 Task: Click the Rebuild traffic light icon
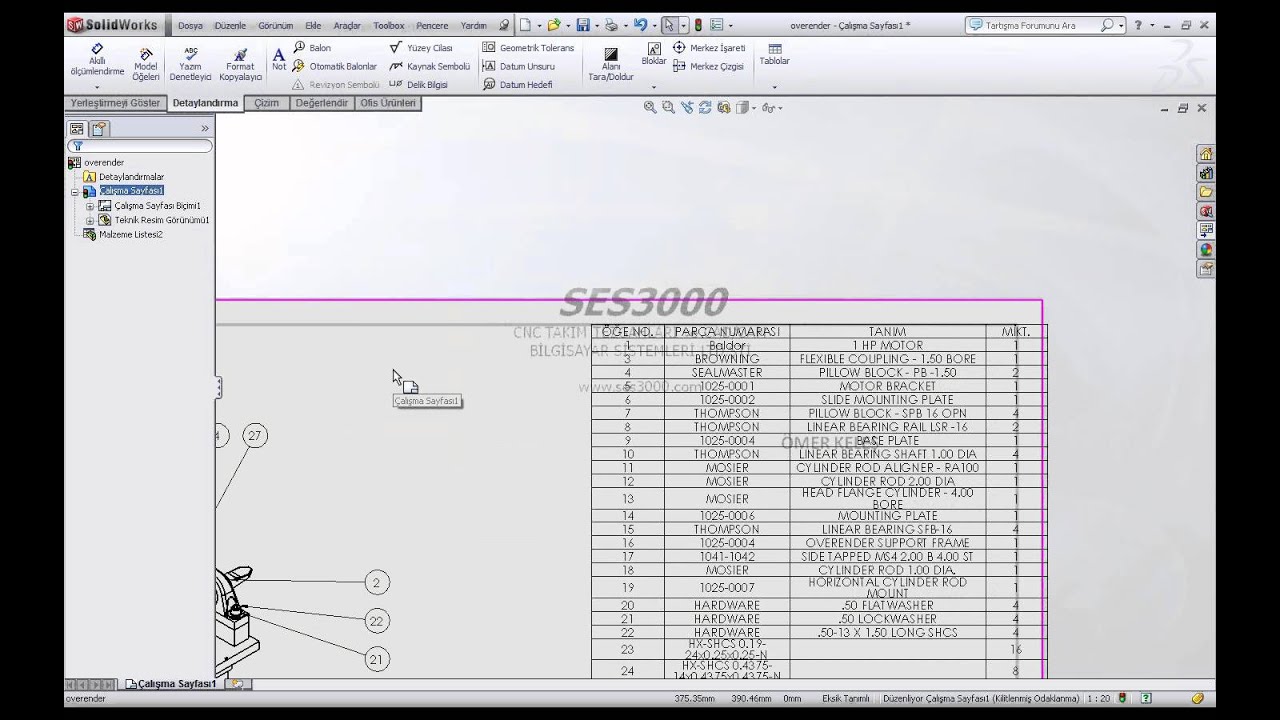pyautogui.click(x=698, y=25)
